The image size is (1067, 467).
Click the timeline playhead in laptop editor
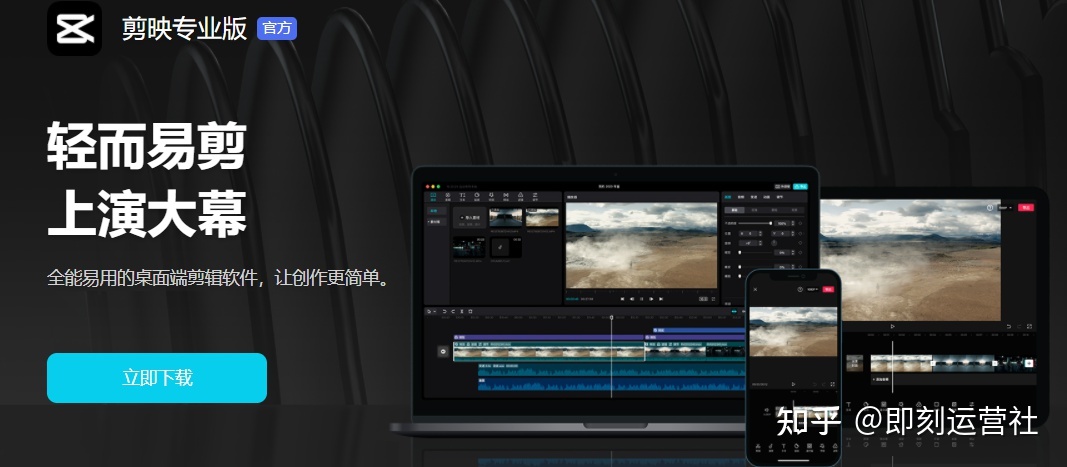click(x=612, y=318)
